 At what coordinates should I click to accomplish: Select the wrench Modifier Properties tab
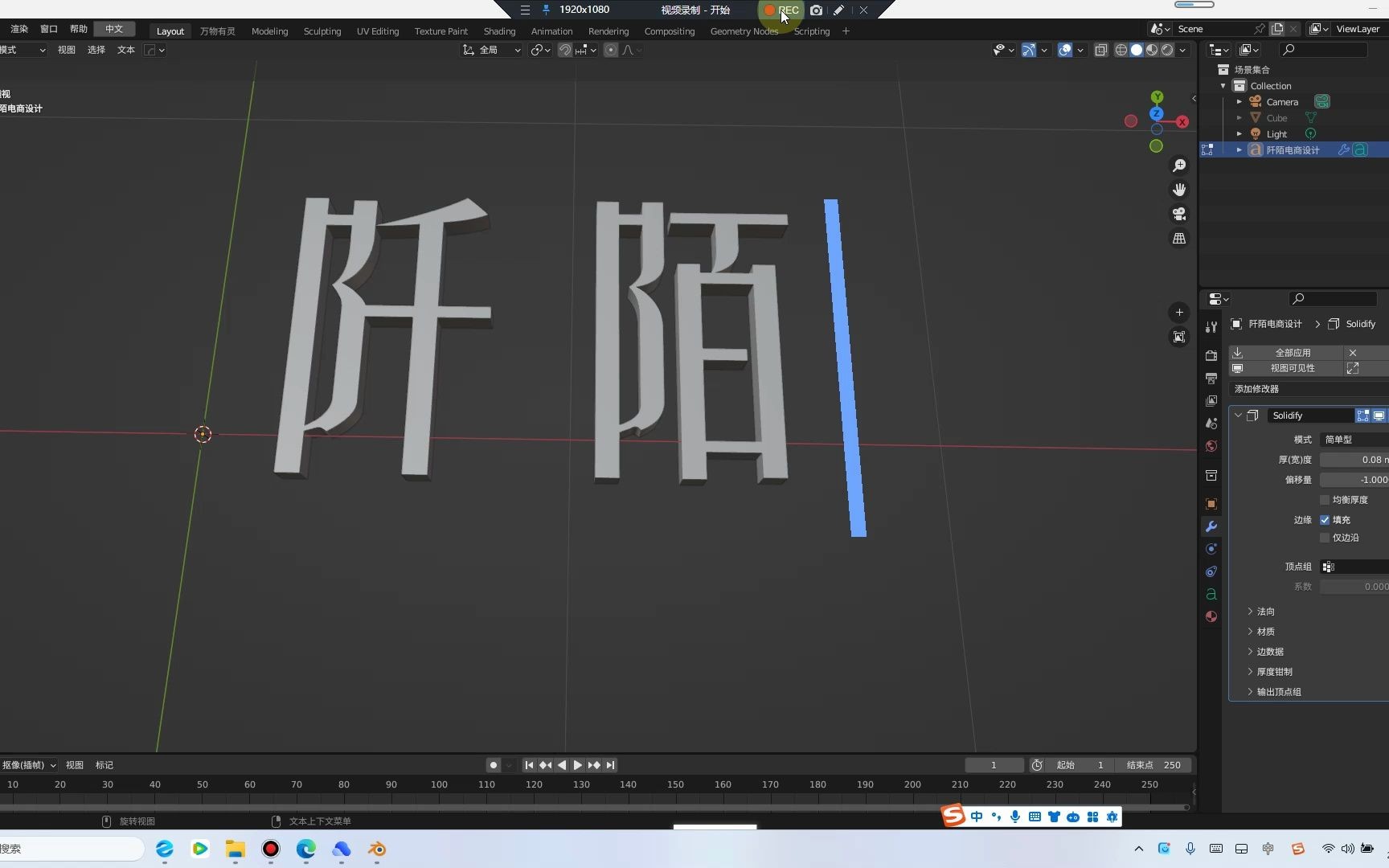click(1211, 526)
